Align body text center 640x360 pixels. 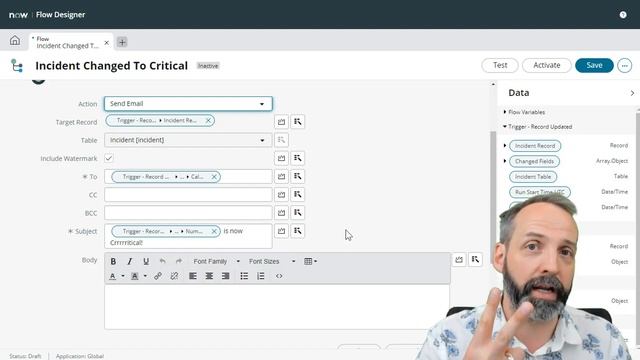209,276
